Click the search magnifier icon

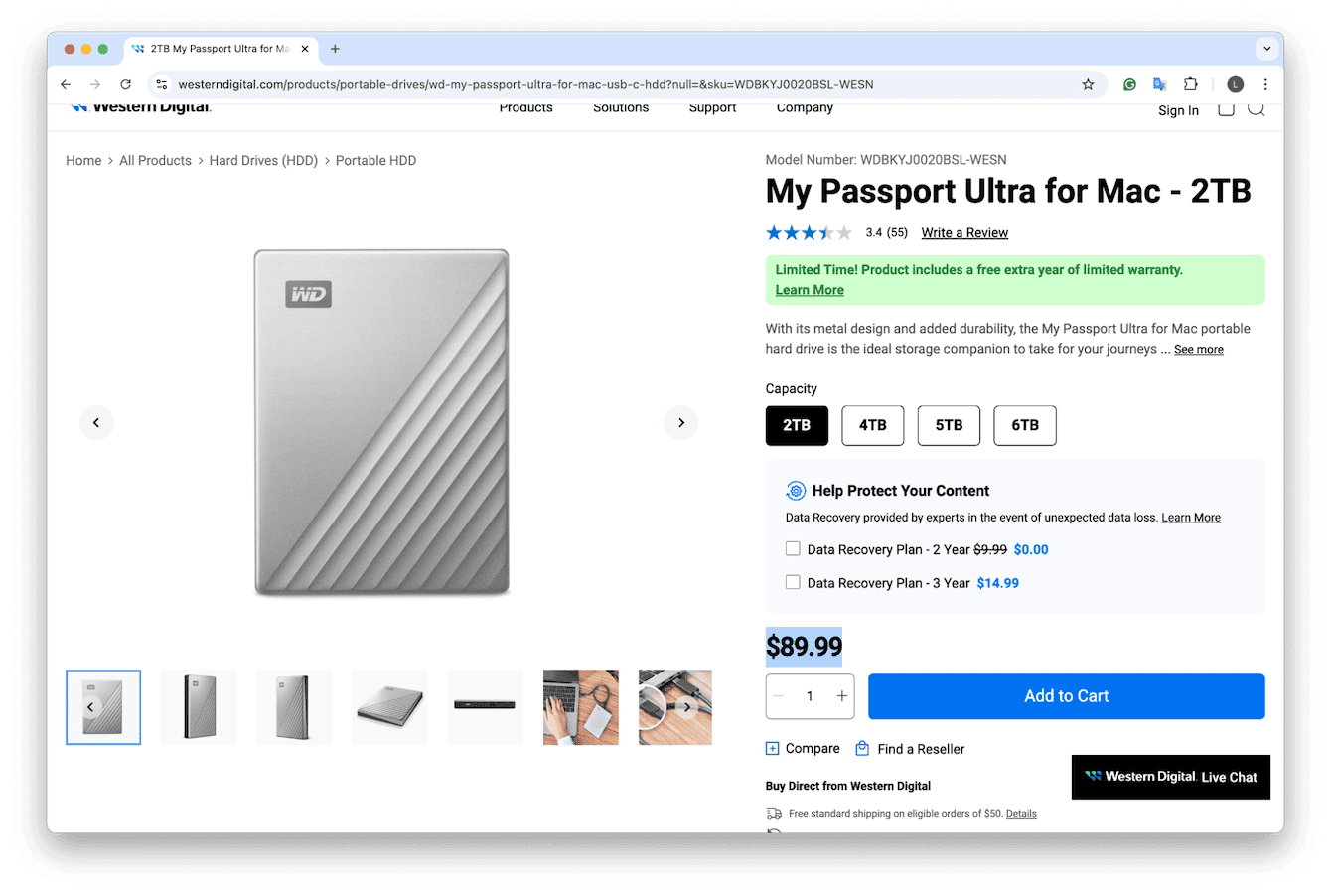1257,110
